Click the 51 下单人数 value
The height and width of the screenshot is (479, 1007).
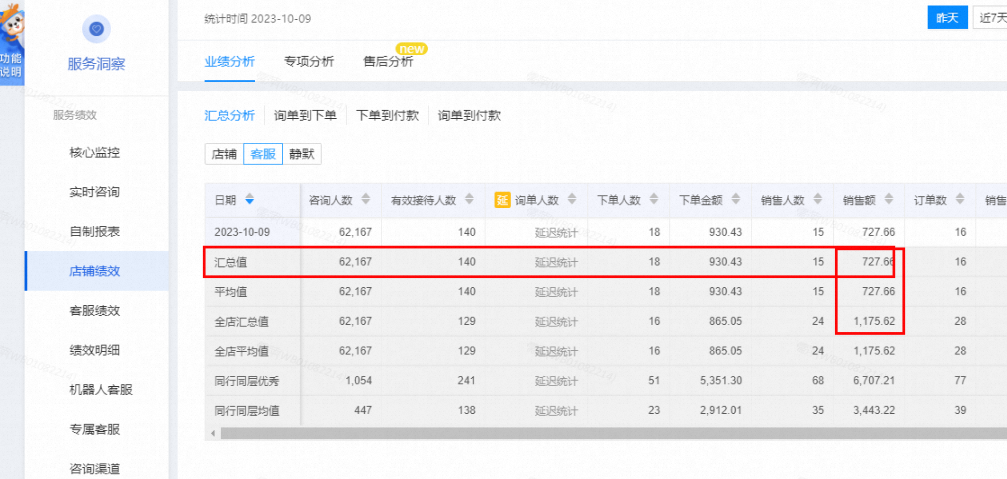(654, 381)
